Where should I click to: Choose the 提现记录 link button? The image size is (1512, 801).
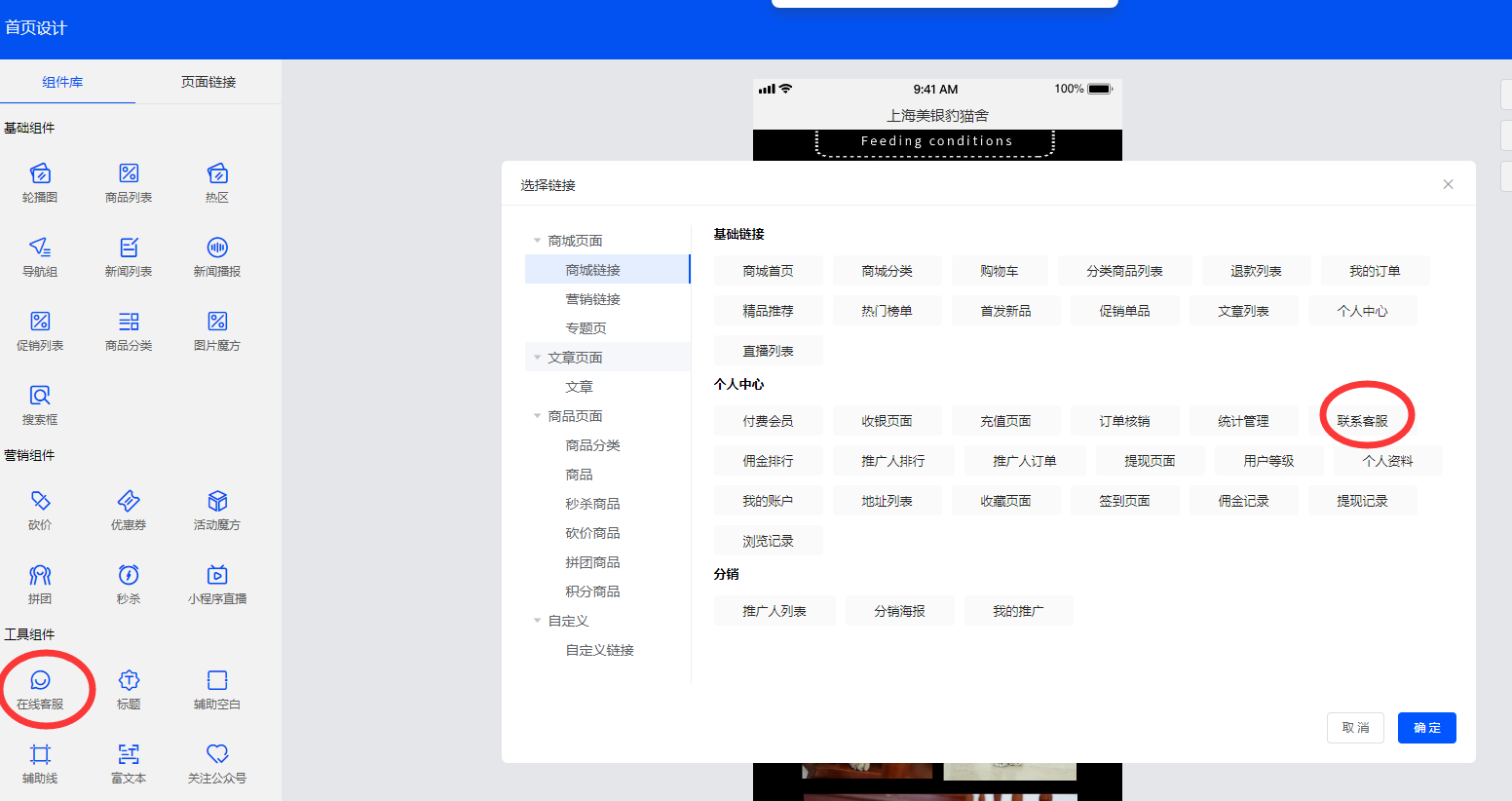(x=1362, y=501)
